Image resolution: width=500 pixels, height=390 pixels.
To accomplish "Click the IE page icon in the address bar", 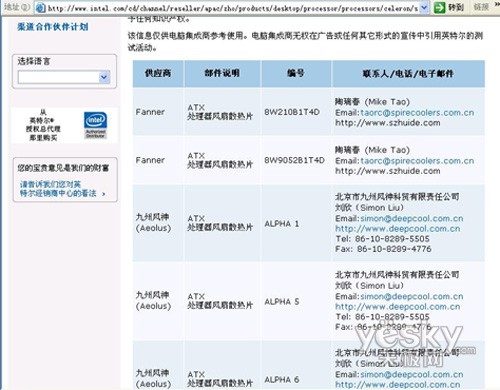I will tap(40, 8).
